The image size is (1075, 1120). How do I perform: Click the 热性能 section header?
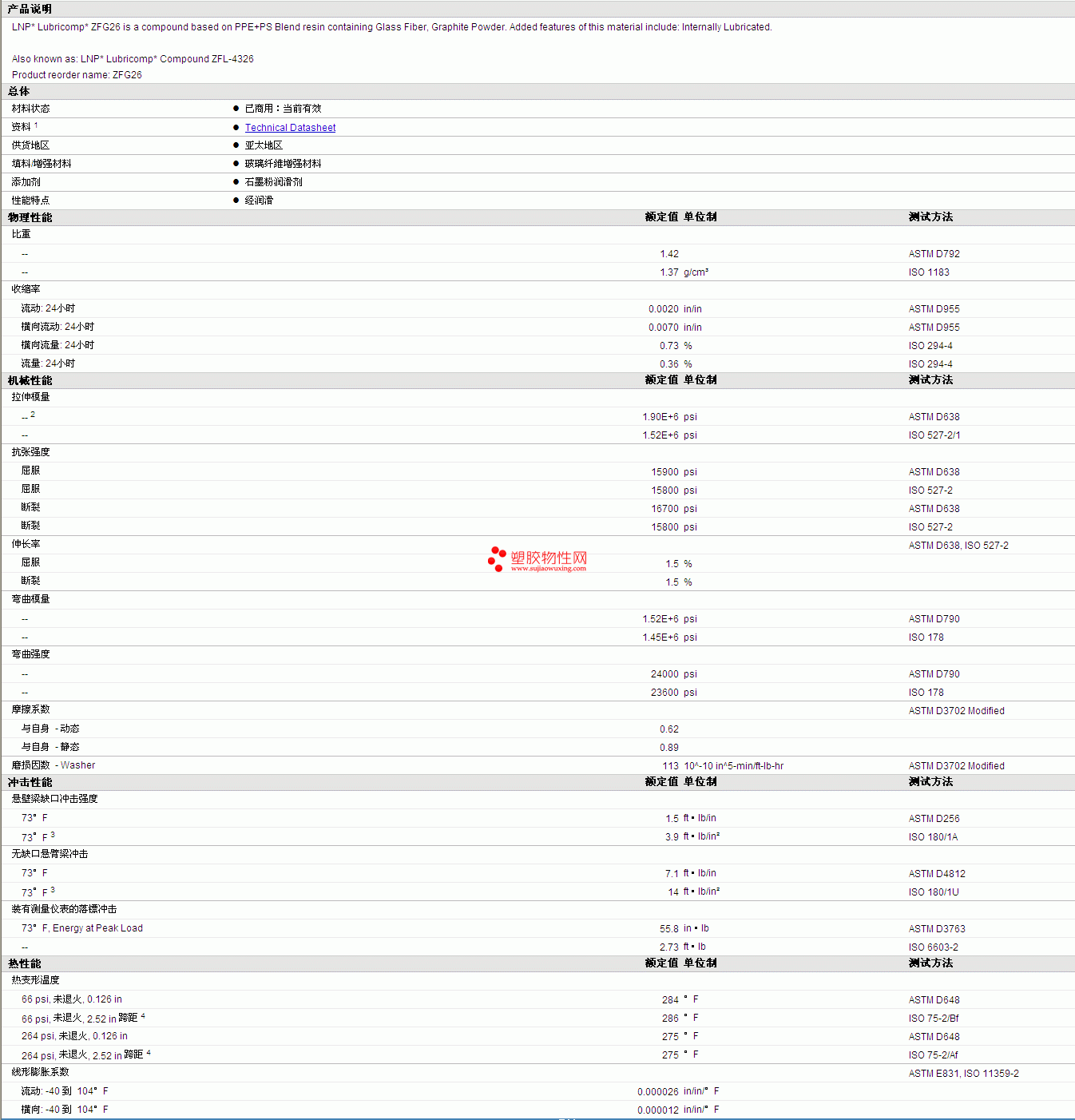(25, 963)
